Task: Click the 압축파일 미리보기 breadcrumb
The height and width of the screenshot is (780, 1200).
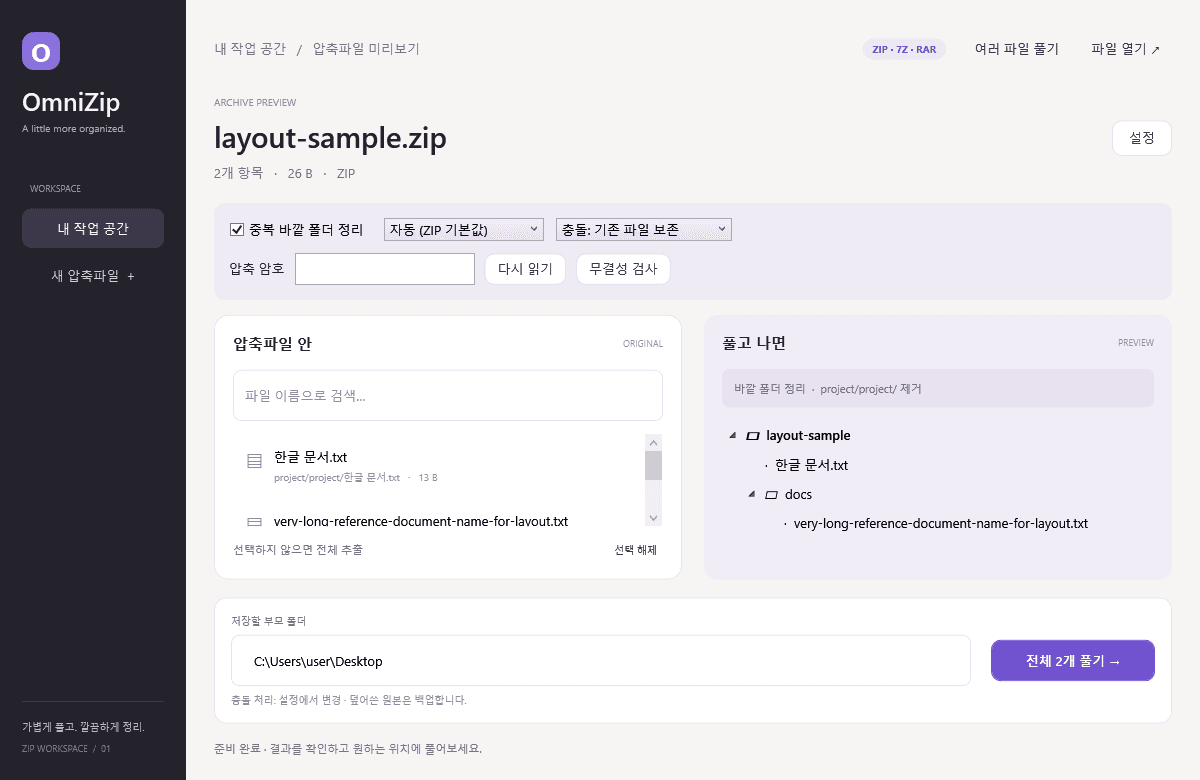Action: tap(366, 48)
